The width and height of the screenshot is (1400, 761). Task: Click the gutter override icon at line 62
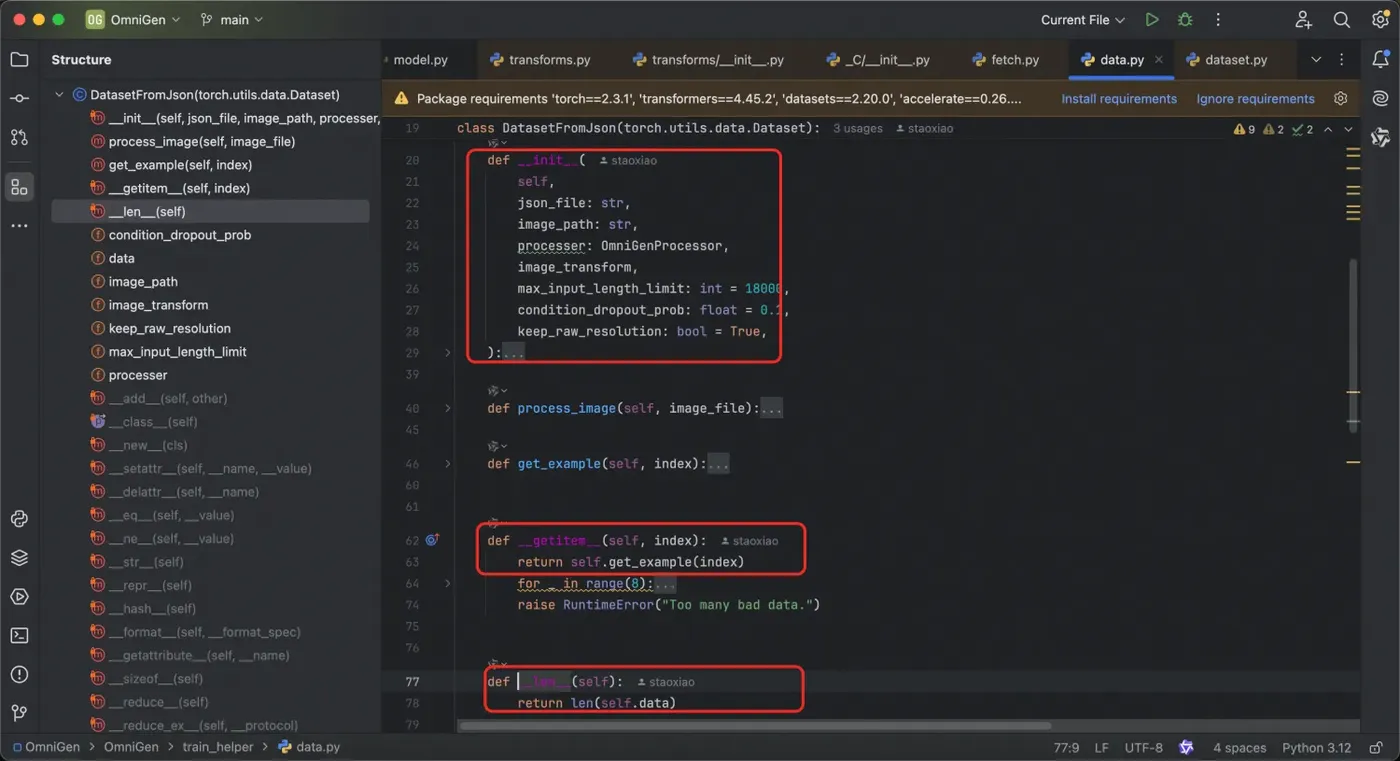tap(432, 540)
